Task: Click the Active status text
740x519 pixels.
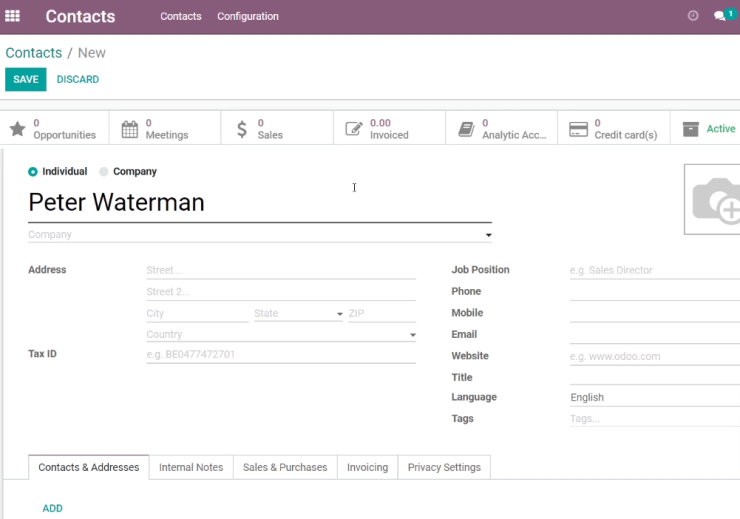Action: [721, 129]
